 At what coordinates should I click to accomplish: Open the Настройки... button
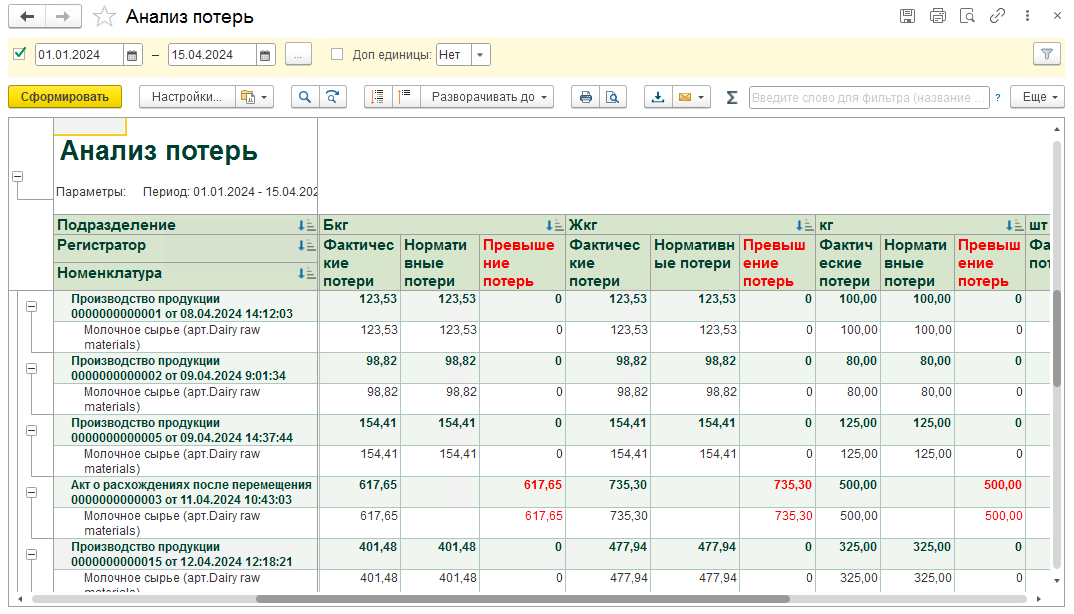[187, 97]
